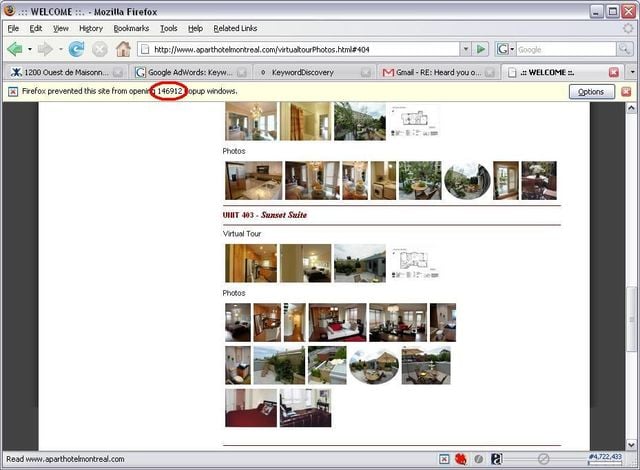
Task: Click the green Back arrow button
Action: coord(15,49)
